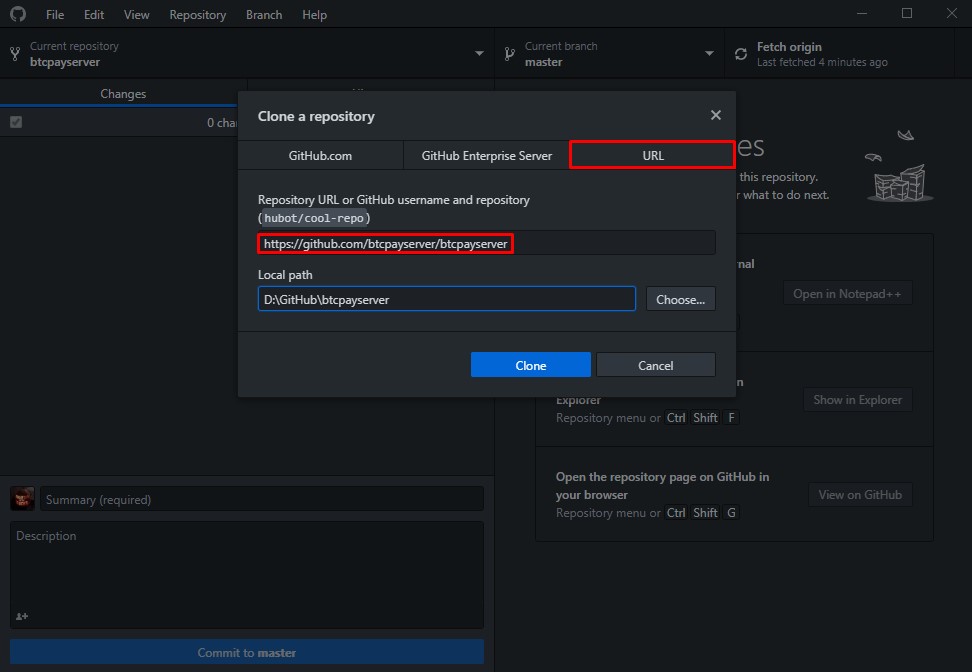Click the Local path input field

(x=446, y=299)
